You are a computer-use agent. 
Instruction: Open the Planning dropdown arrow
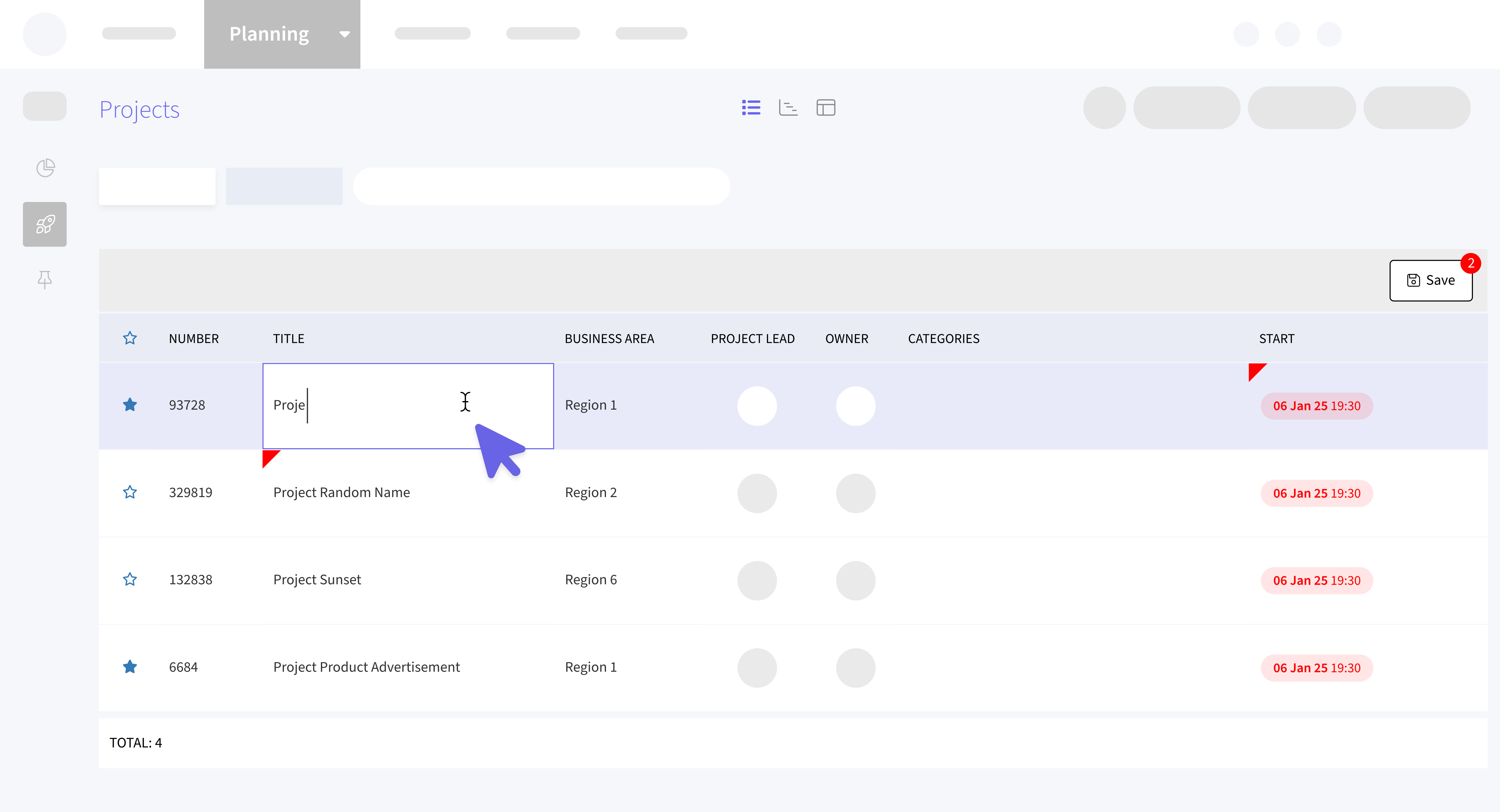pyautogui.click(x=345, y=34)
